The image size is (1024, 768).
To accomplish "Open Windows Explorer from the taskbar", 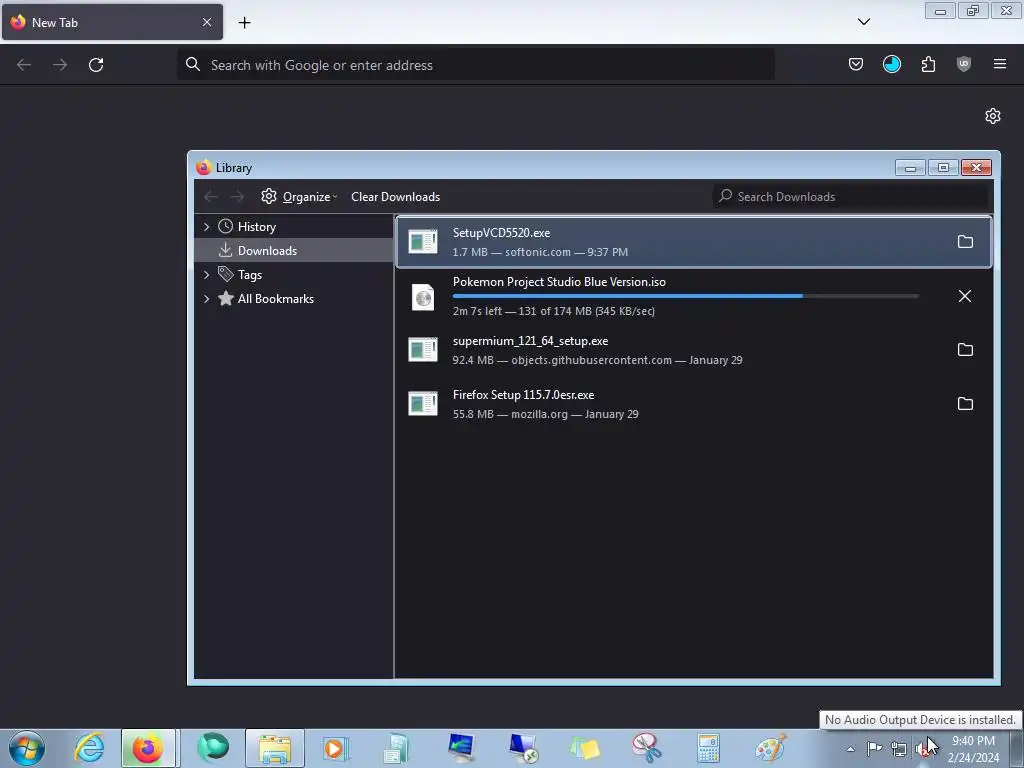I will 275,748.
